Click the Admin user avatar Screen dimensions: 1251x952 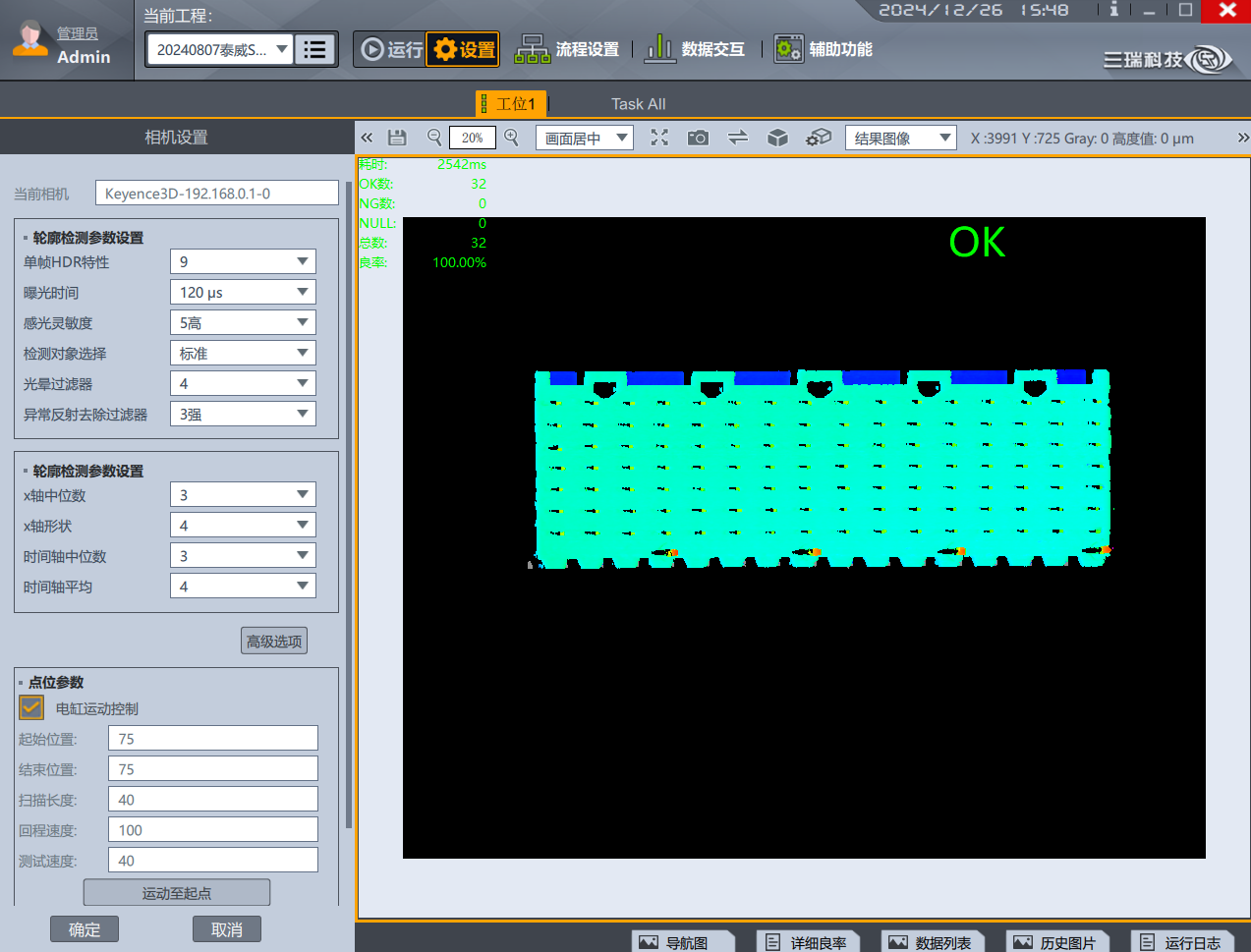(30, 39)
